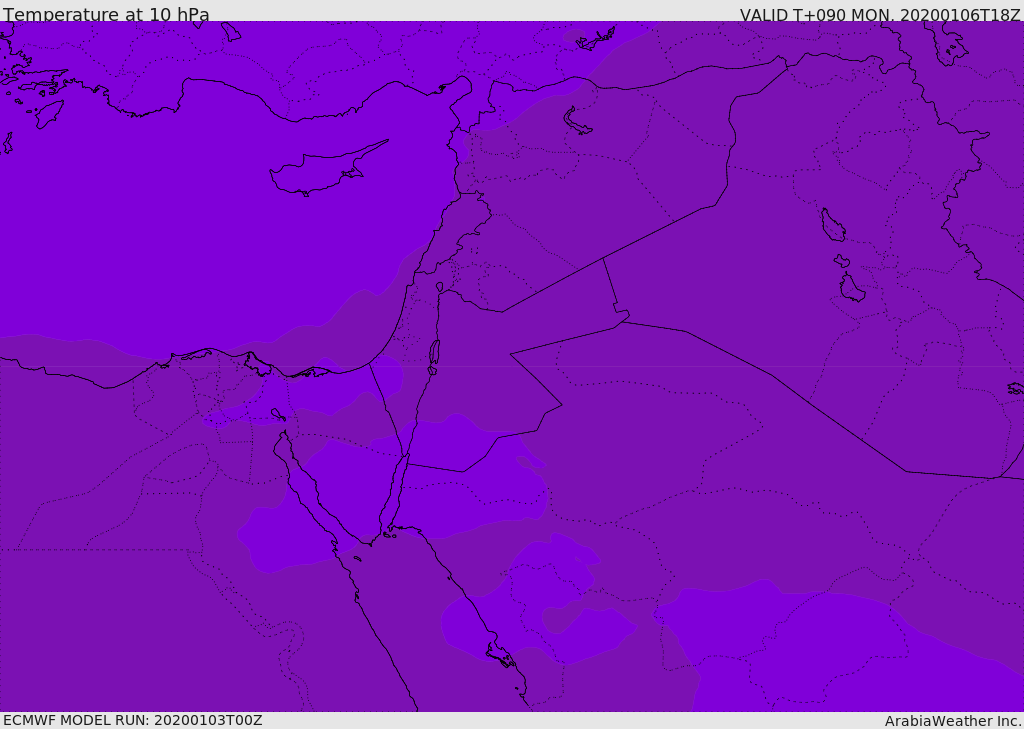Click the 'Temperature at 10 hPa' title
This screenshot has height=729, width=1024.
(x=106, y=14)
